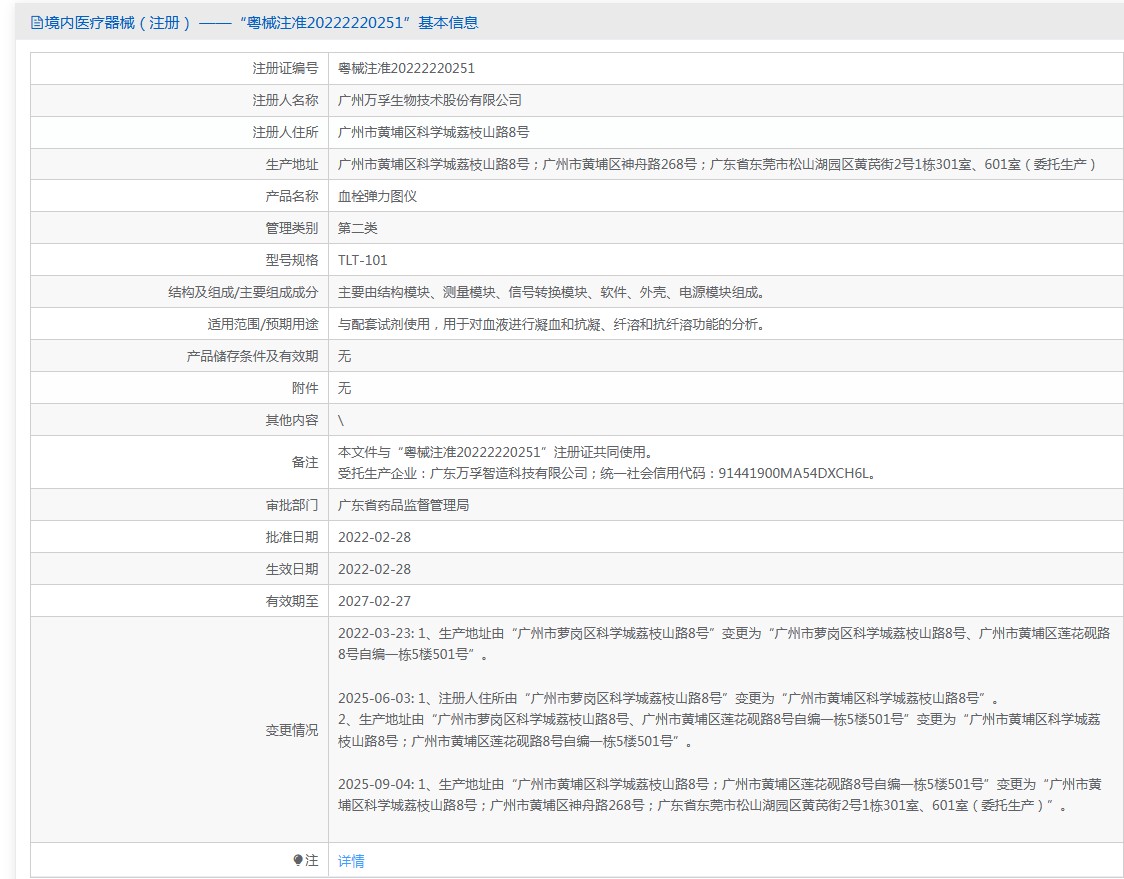The width and height of the screenshot is (1124, 879).
Task: Click the 有效期至 label
Action: (292, 601)
